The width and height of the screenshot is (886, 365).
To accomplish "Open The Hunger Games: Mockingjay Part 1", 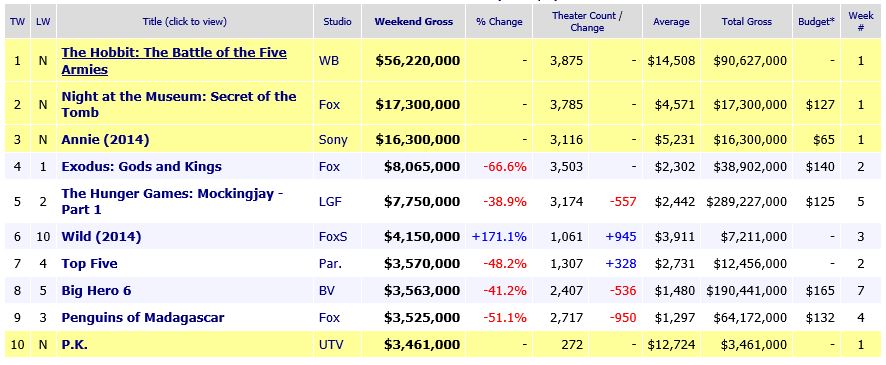I will (172, 202).
